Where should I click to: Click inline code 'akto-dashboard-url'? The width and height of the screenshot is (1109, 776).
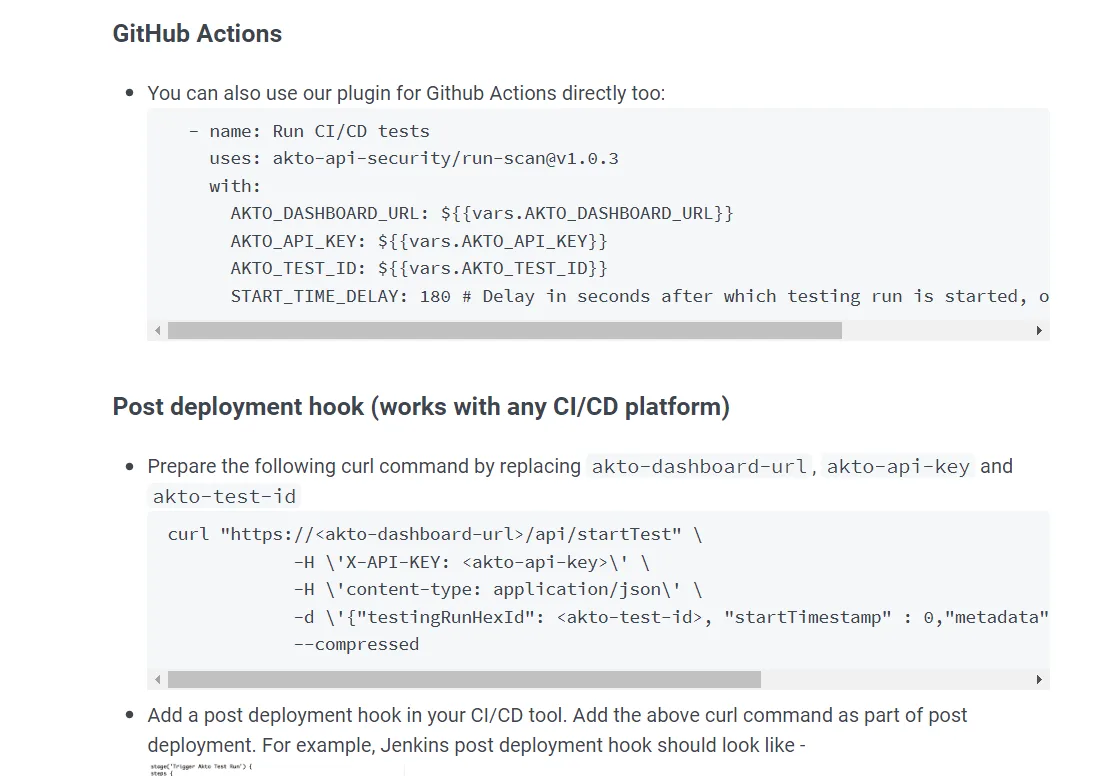[x=699, y=467]
